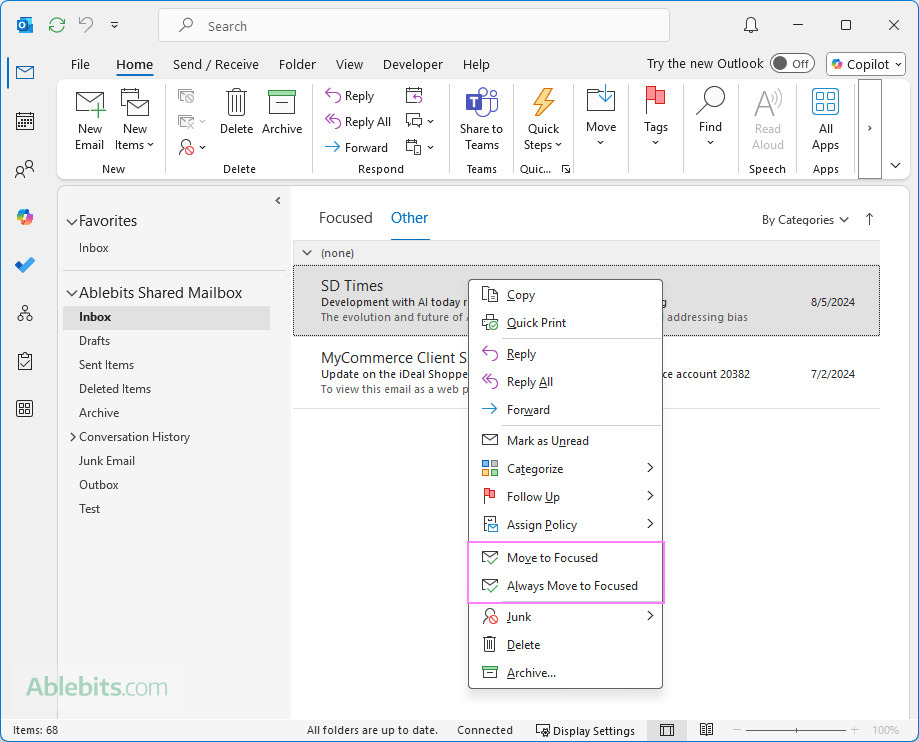
Task: Open the Folder ribbon tab
Action: tap(297, 64)
